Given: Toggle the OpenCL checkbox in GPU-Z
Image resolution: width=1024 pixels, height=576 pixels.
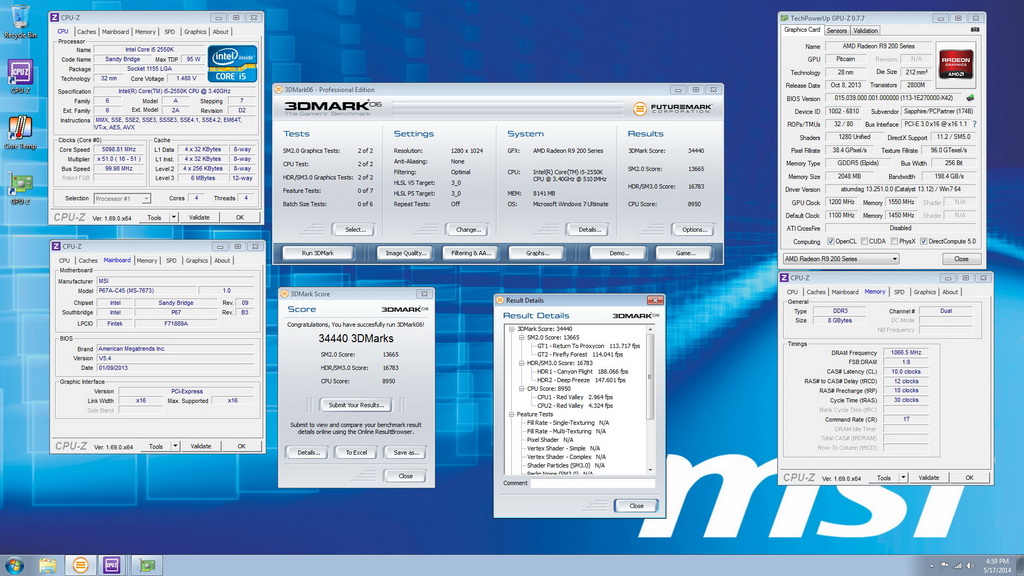Looking at the screenshot, I should 831,242.
